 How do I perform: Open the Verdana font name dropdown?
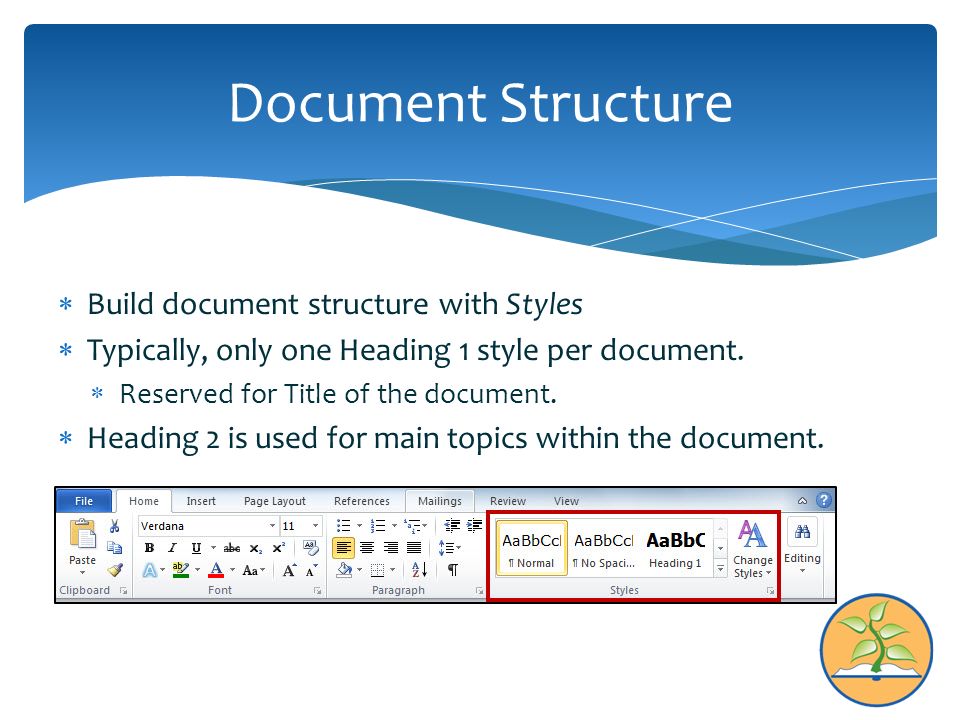272,526
